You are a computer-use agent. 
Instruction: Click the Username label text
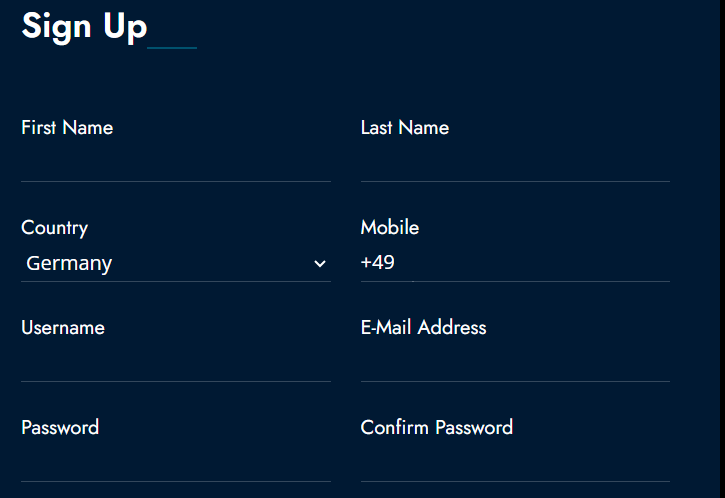63,328
